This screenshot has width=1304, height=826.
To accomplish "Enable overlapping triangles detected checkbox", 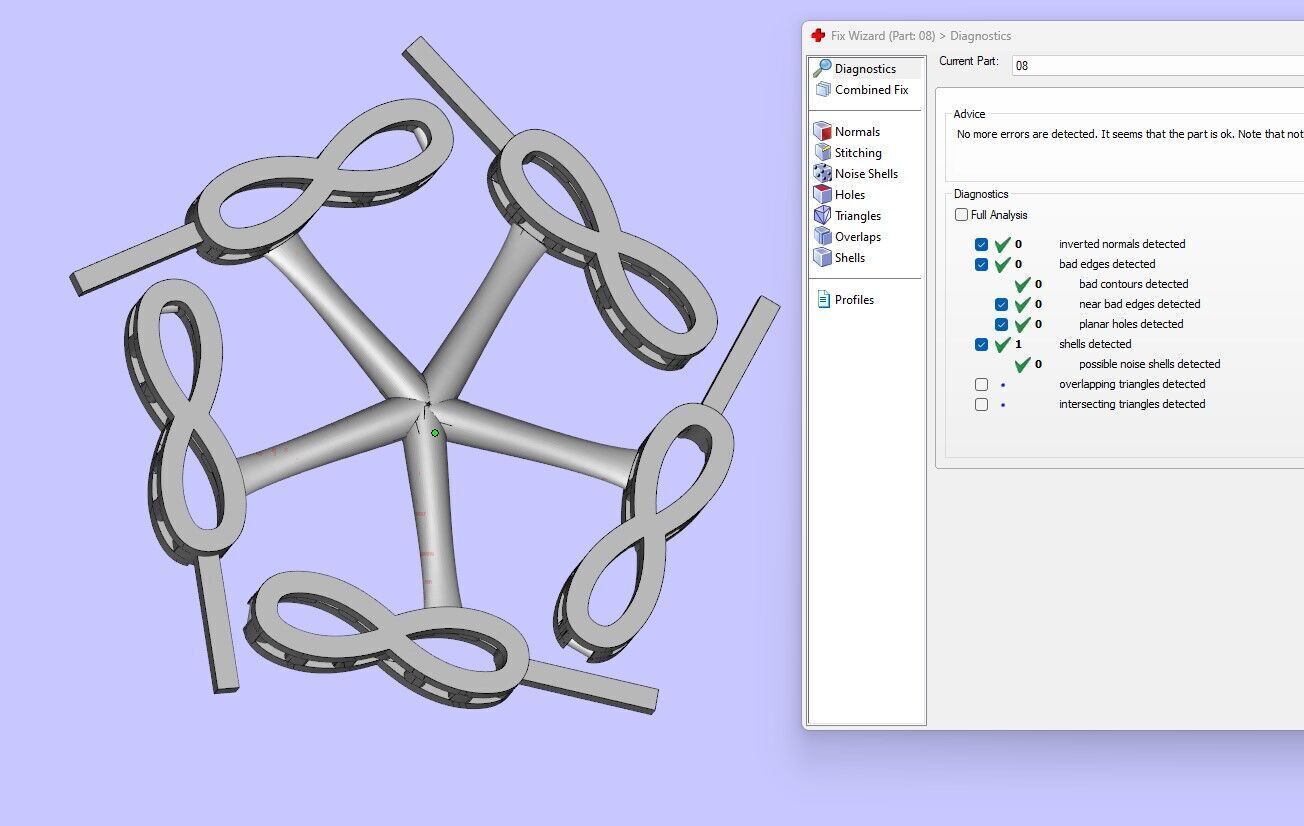I will click(x=981, y=384).
